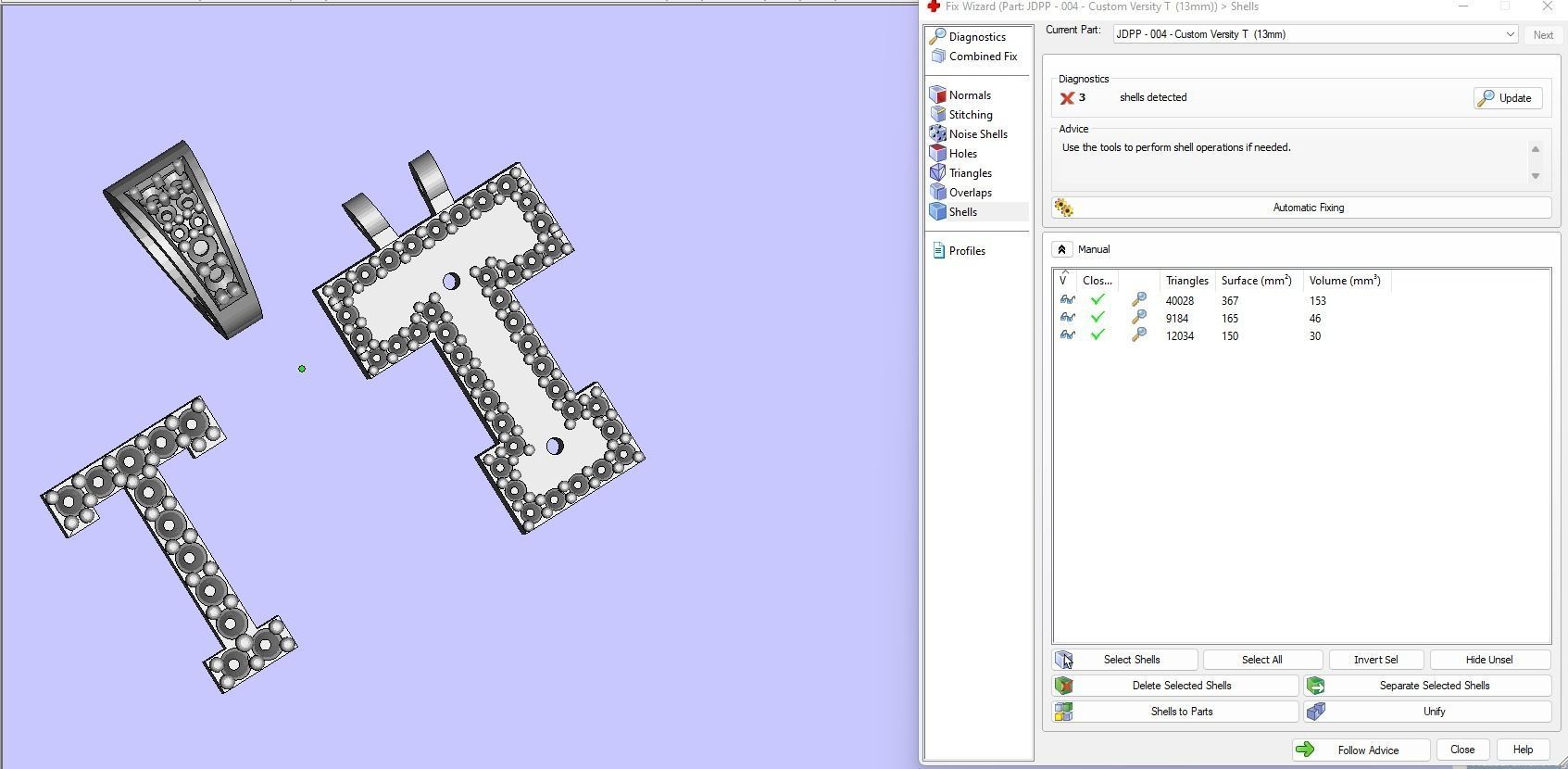Viewport: 1568px width, 769px height.
Task: Open the Holes fix page
Action: coord(963,154)
